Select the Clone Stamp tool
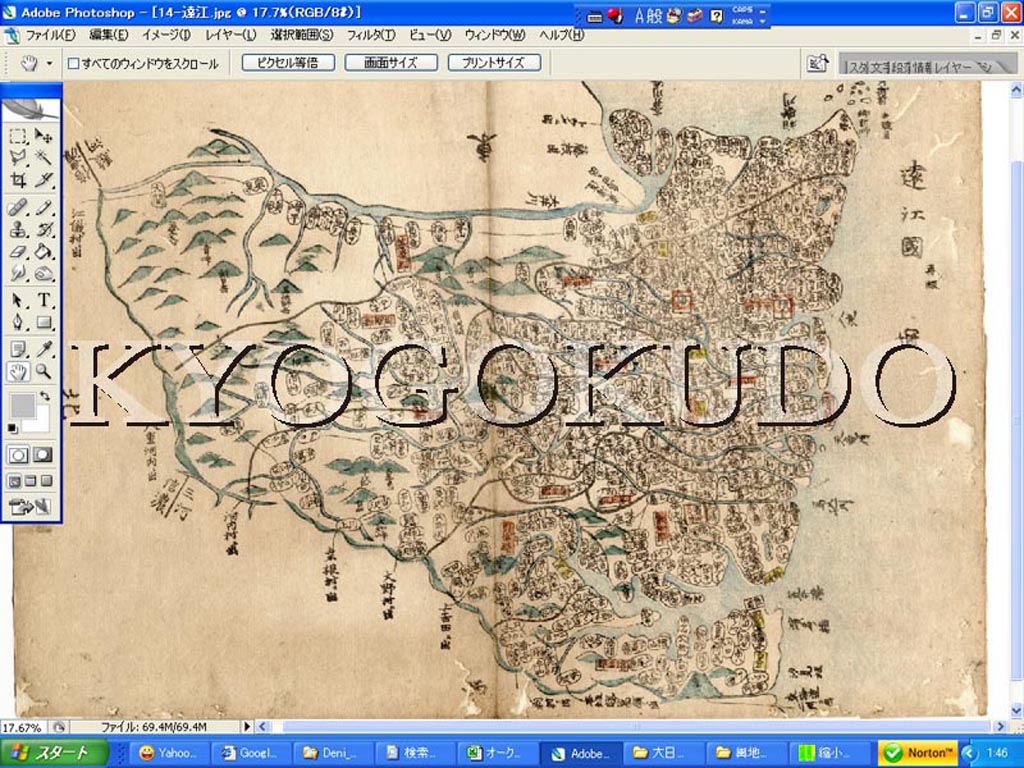 [x=18, y=230]
